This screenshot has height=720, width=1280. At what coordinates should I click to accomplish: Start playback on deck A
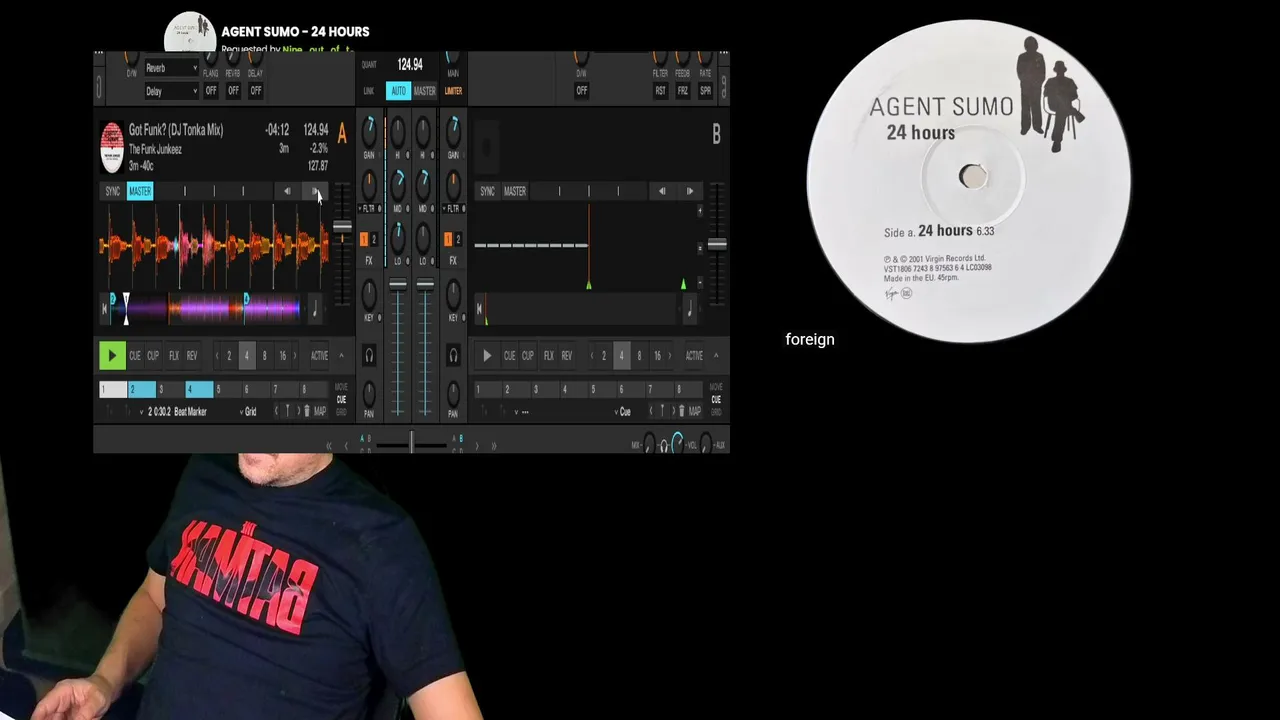tap(111, 355)
